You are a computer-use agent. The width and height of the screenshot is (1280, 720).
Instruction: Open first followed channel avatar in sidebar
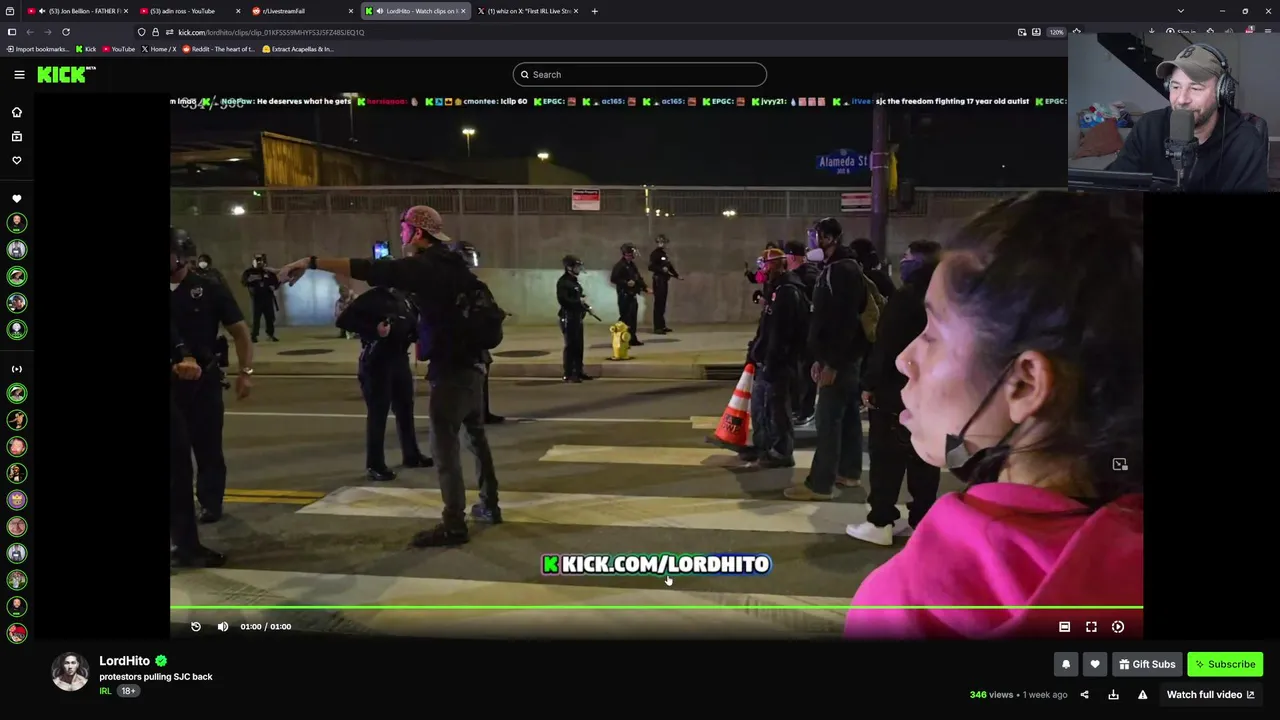(x=16, y=223)
